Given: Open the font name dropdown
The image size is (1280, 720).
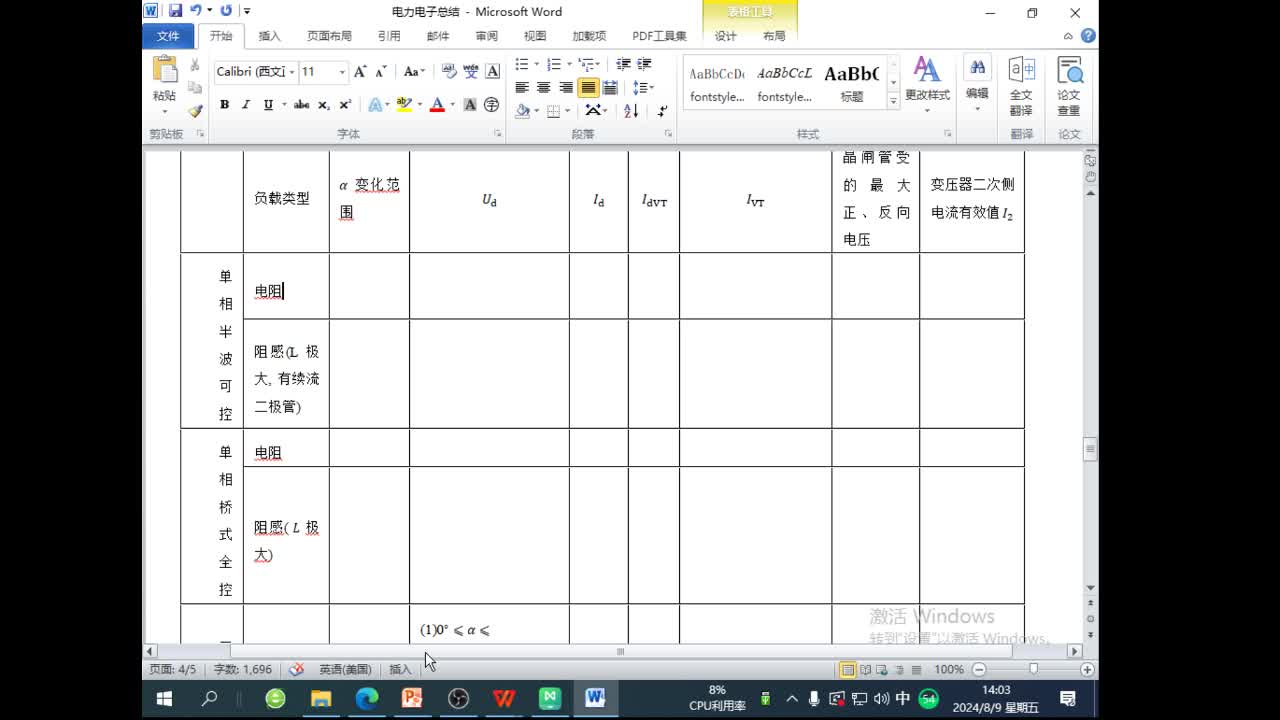Looking at the screenshot, I should click(292, 72).
